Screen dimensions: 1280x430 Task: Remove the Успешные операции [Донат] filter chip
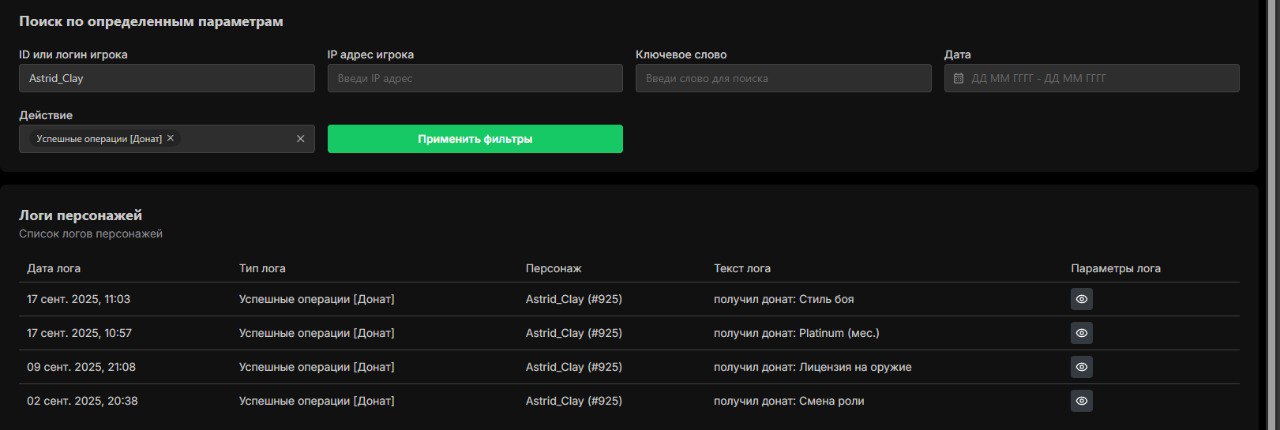(x=171, y=138)
